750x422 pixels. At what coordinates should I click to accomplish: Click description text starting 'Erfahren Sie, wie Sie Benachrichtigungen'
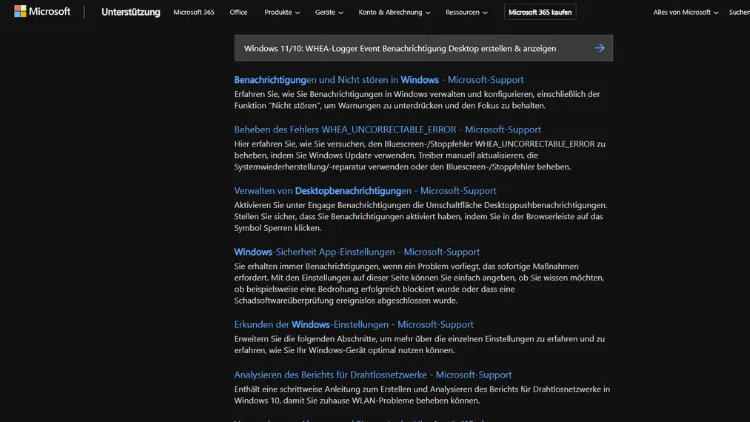coord(417,100)
